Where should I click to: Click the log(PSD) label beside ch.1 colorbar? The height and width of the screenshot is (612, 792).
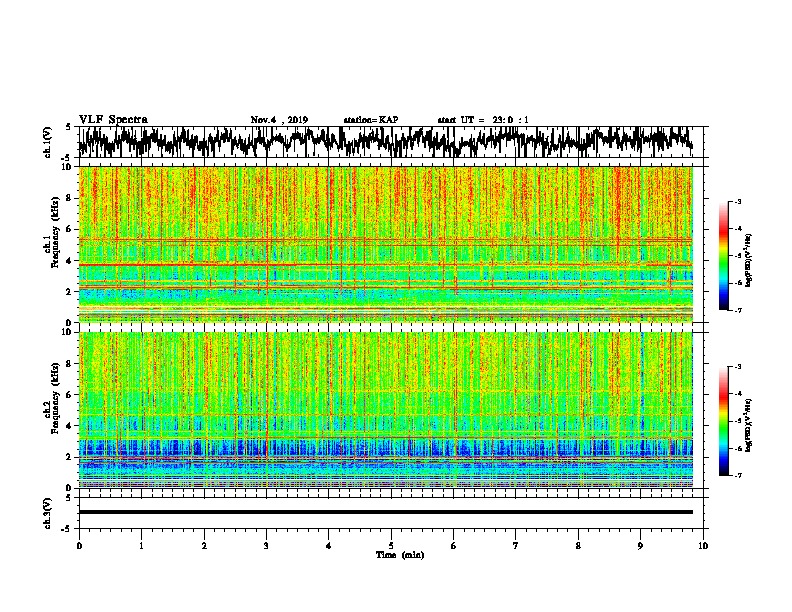point(749,260)
